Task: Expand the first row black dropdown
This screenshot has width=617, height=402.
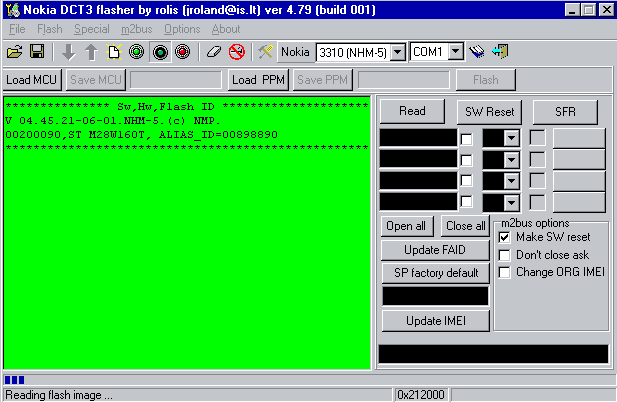Action: click(x=511, y=138)
